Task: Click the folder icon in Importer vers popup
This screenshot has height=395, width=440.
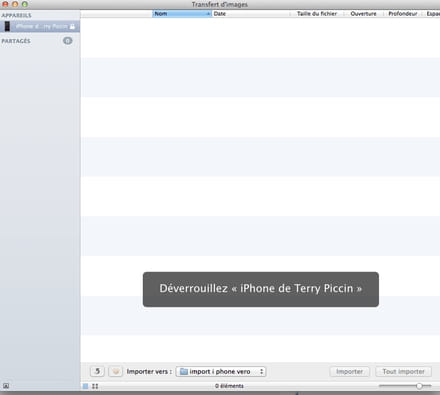Action: tap(184, 371)
